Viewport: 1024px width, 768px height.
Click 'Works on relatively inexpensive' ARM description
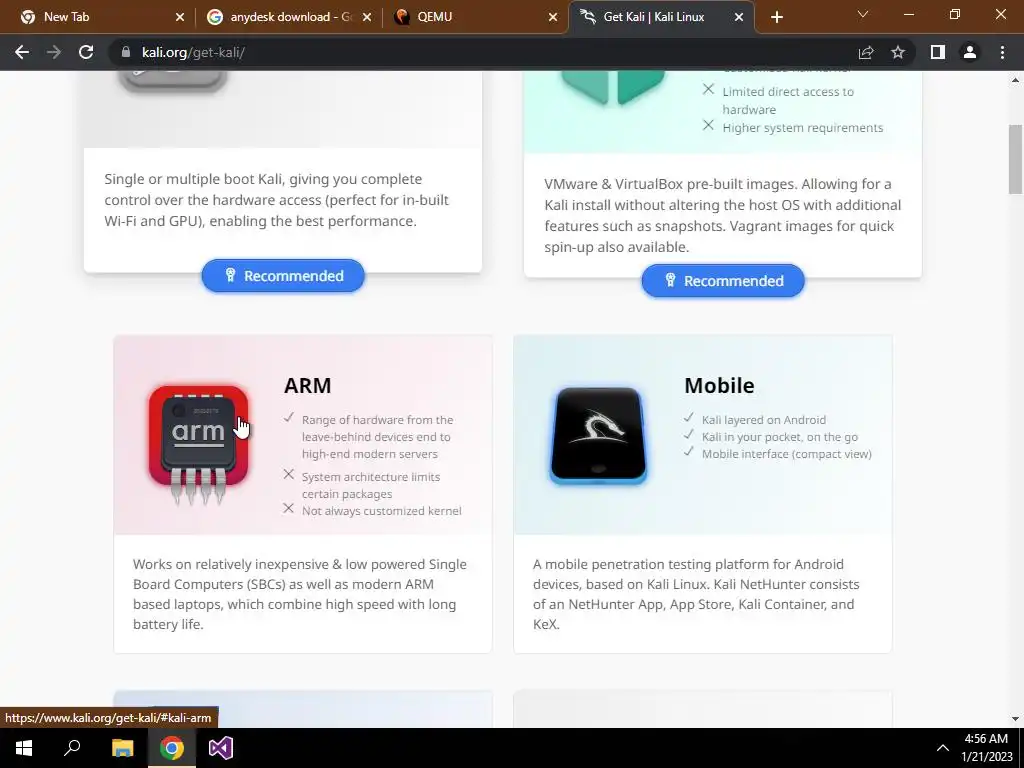tap(300, 594)
